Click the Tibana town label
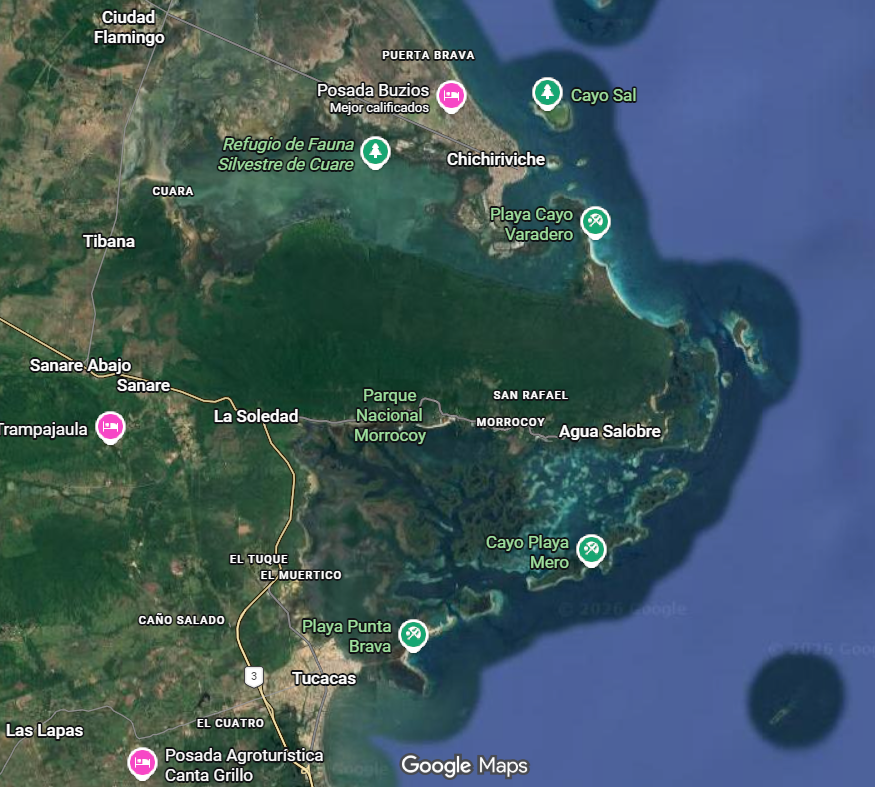The image size is (875, 787). point(109,241)
